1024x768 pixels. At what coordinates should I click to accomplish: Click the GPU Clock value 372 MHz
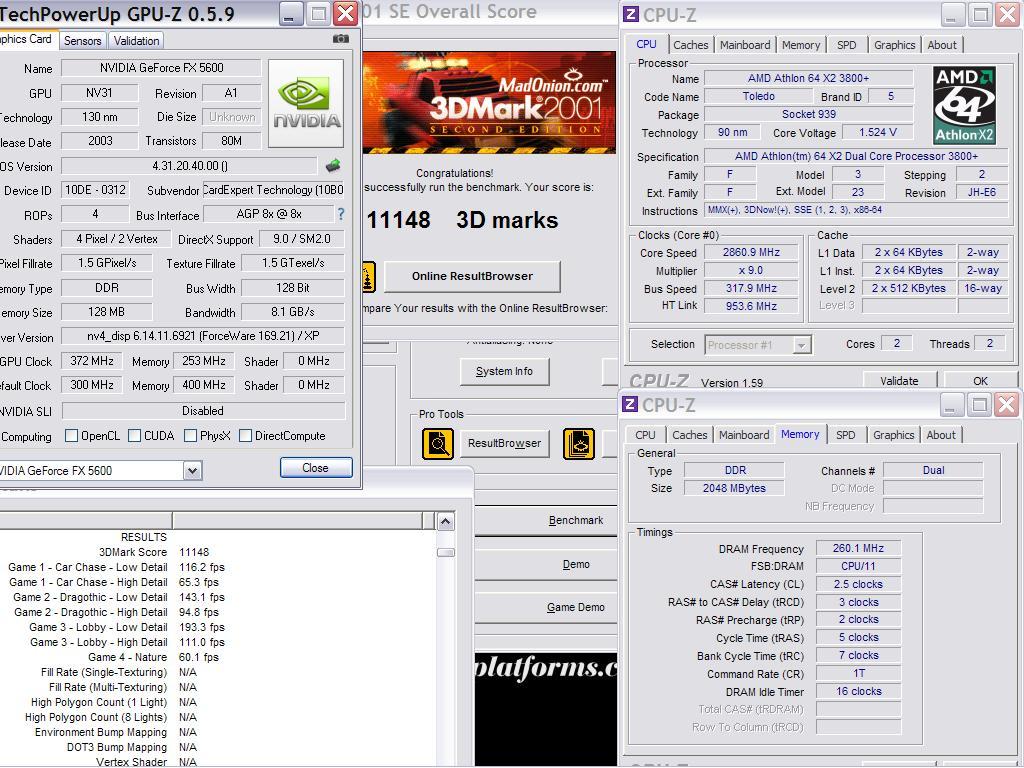[x=91, y=361]
